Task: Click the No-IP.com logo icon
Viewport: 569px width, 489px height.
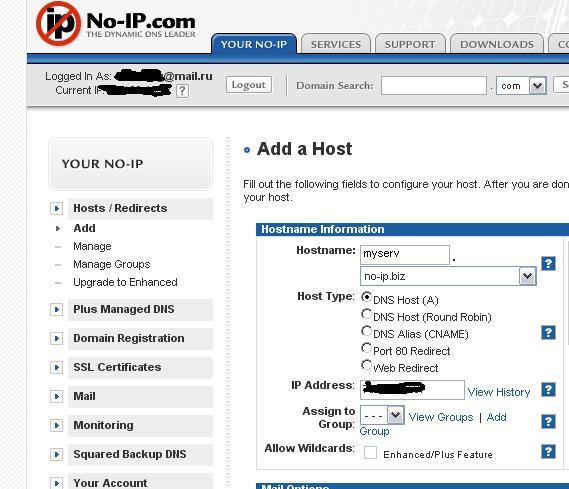Action: 58,24
